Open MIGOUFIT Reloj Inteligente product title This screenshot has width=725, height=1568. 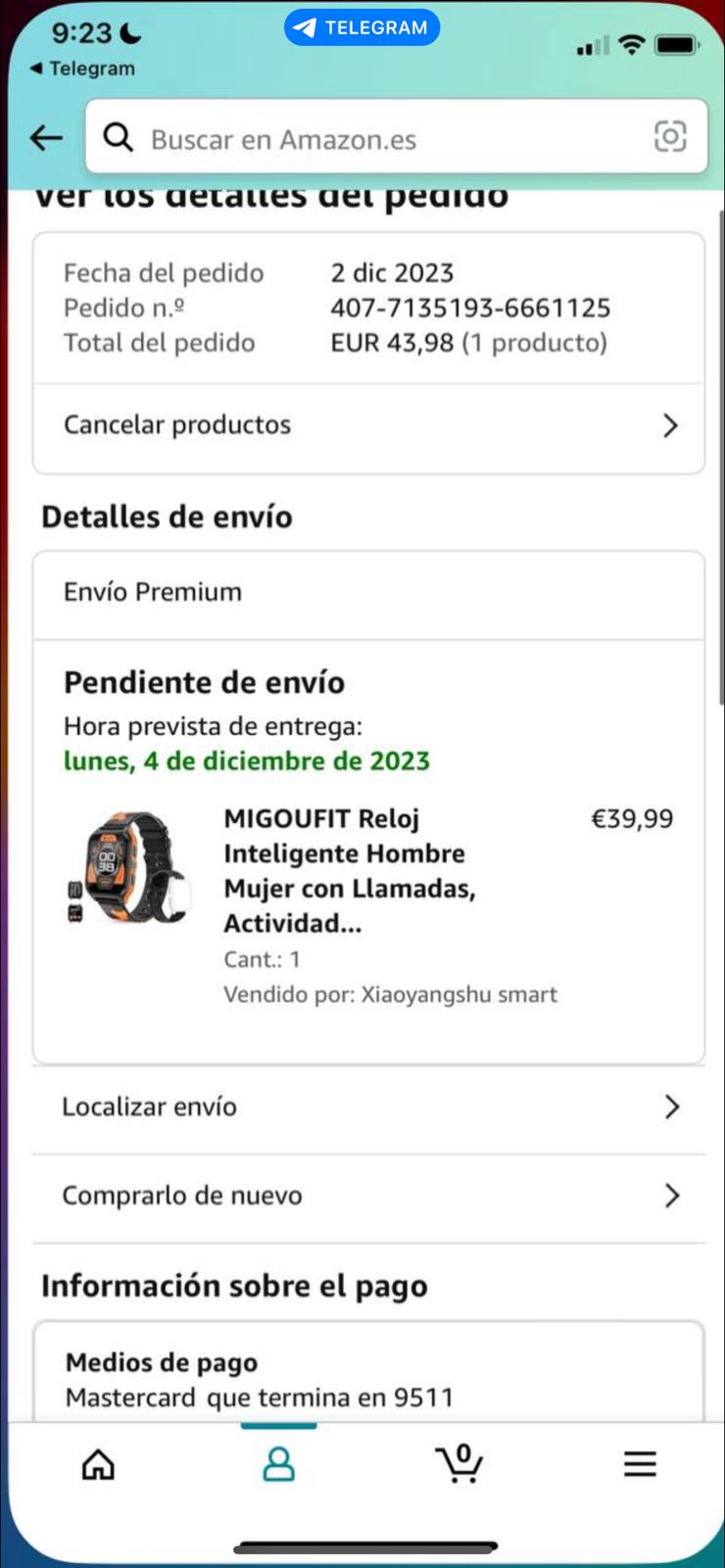pyautogui.click(x=349, y=870)
